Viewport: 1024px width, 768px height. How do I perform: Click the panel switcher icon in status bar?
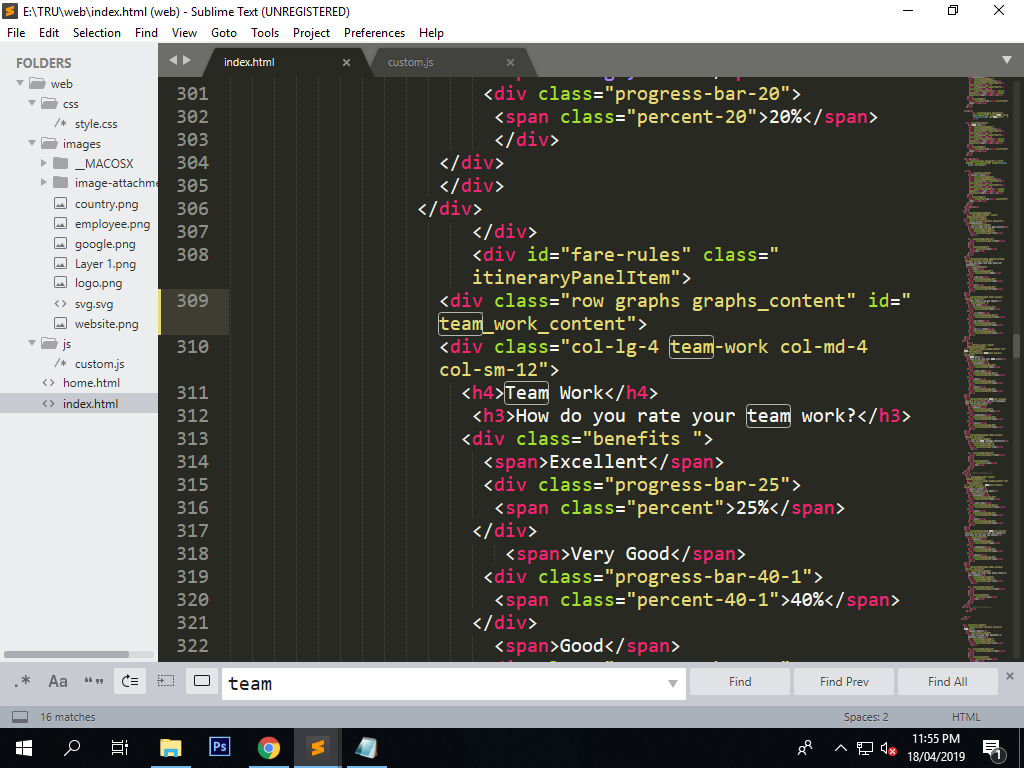click(x=19, y=717)
